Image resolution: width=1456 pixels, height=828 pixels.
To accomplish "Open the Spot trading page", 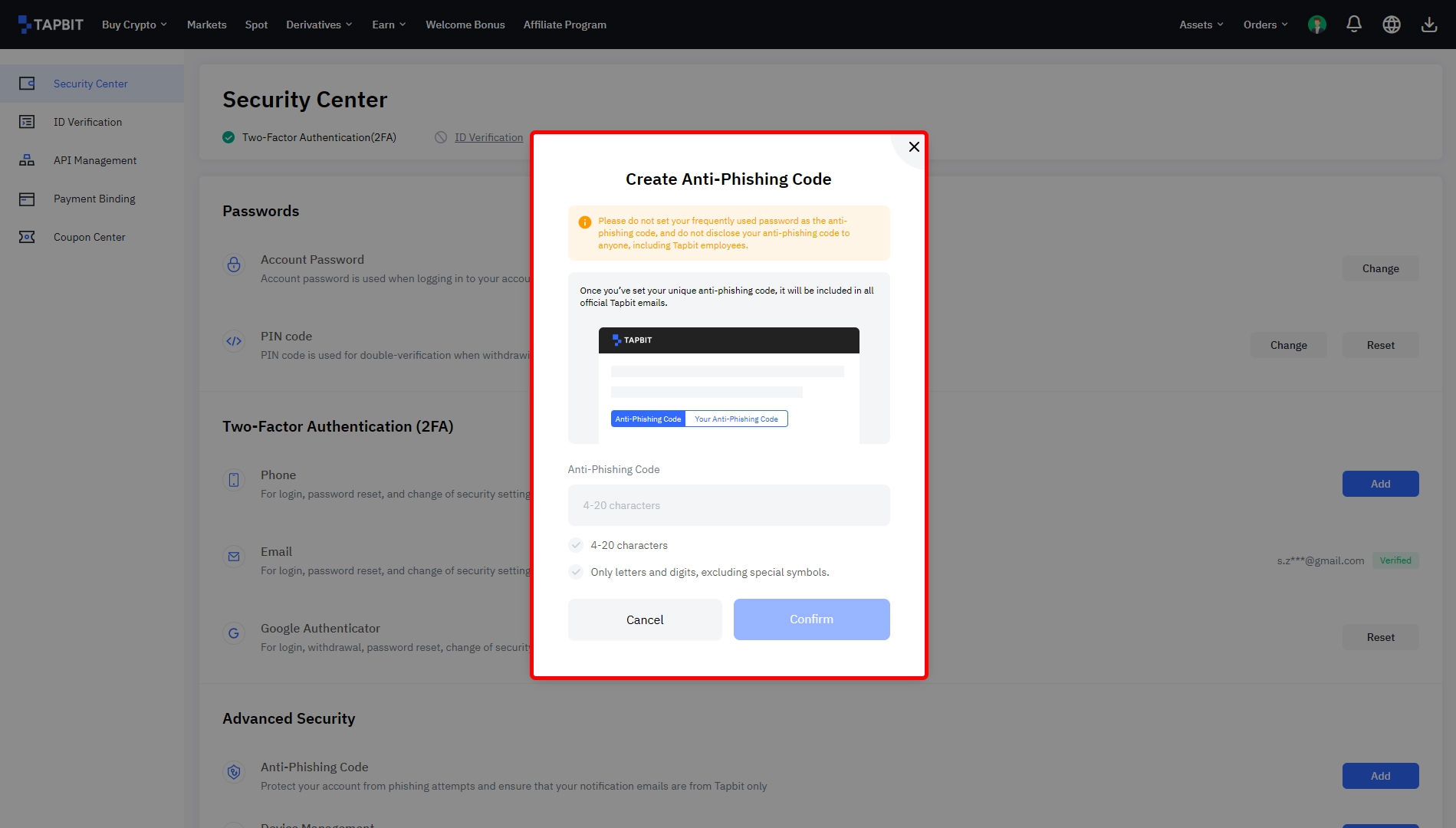I will tap(256, 25).
